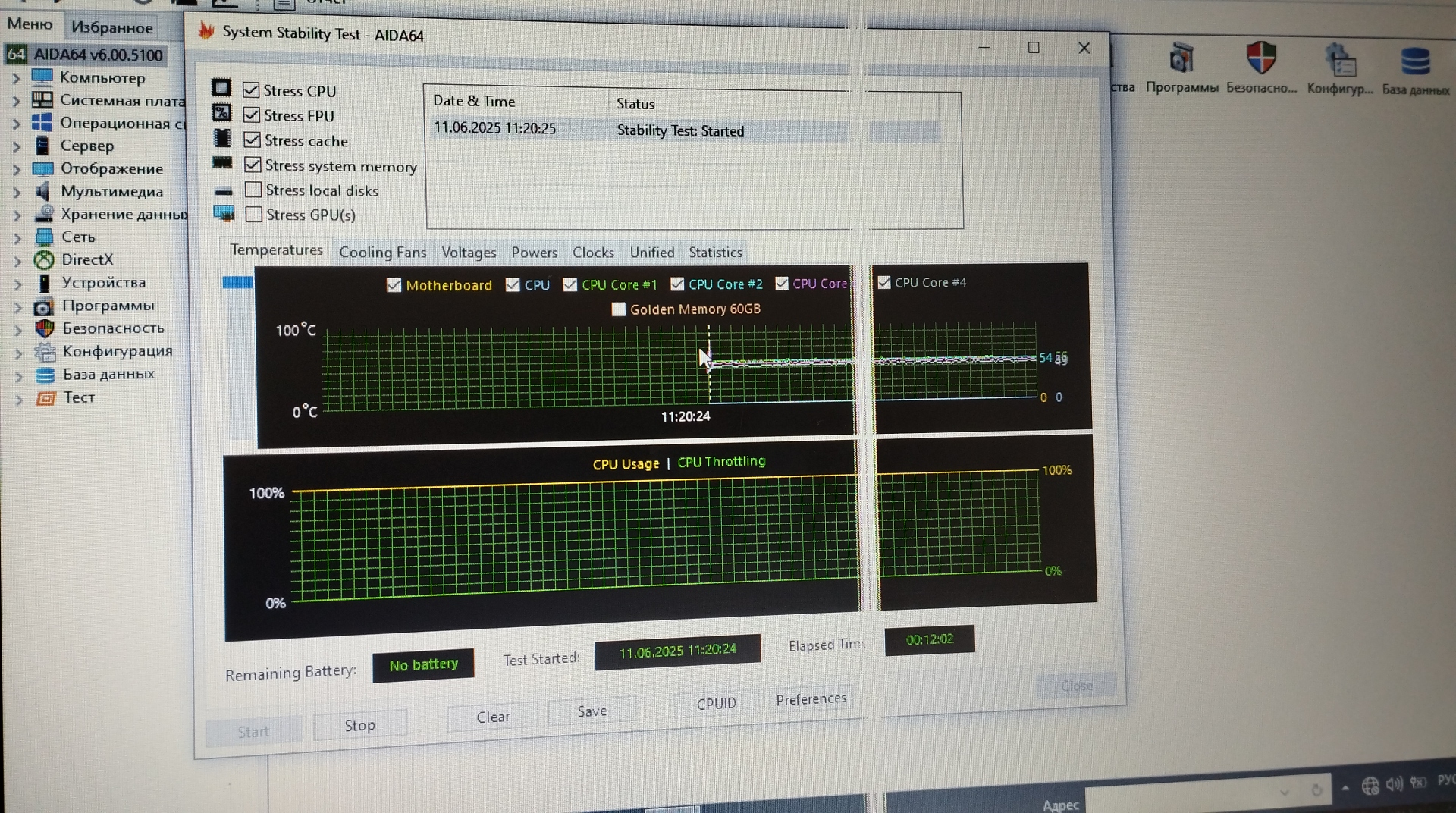Click the Безопасно... shield toolbar icon
This screenshot has height=813, width=1456.
[x=1261, y=59]
